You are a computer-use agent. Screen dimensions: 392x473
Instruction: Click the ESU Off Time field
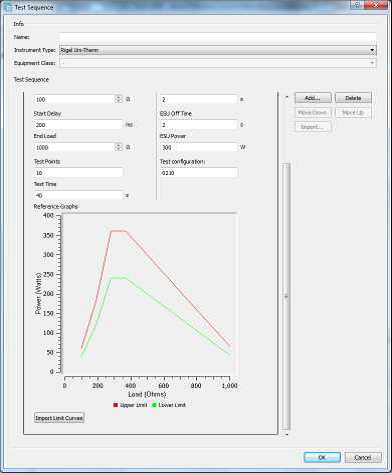(x=199, y=125)
